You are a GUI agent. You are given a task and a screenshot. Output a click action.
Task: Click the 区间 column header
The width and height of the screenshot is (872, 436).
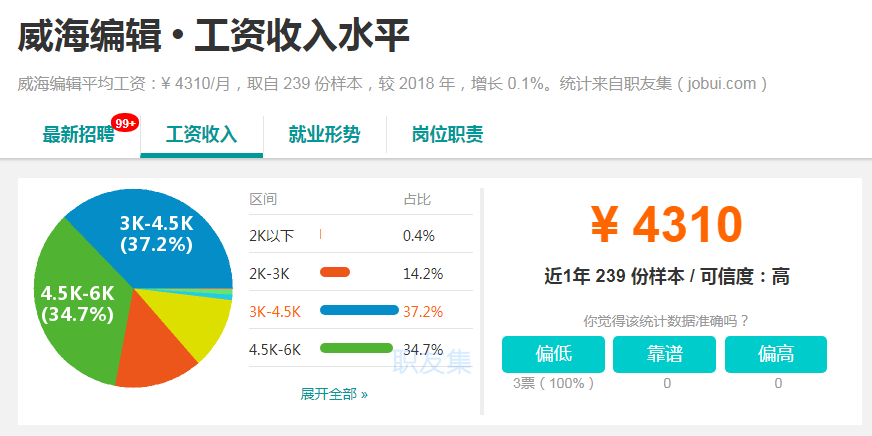[263, 199]
